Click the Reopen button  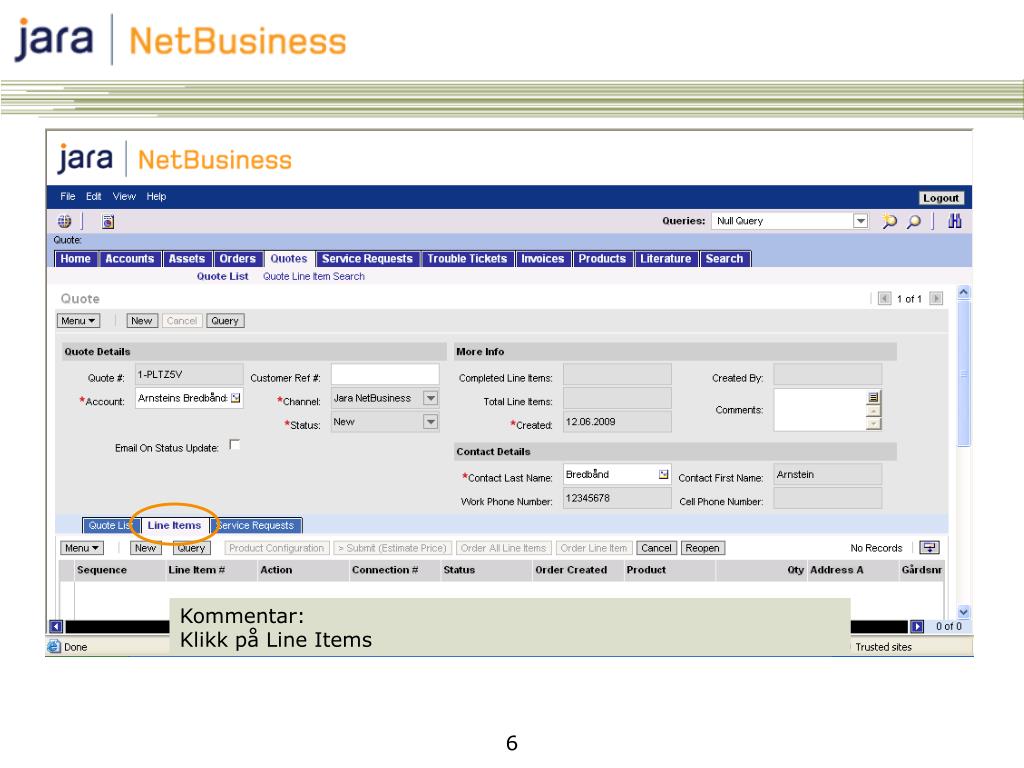(702, 548)
